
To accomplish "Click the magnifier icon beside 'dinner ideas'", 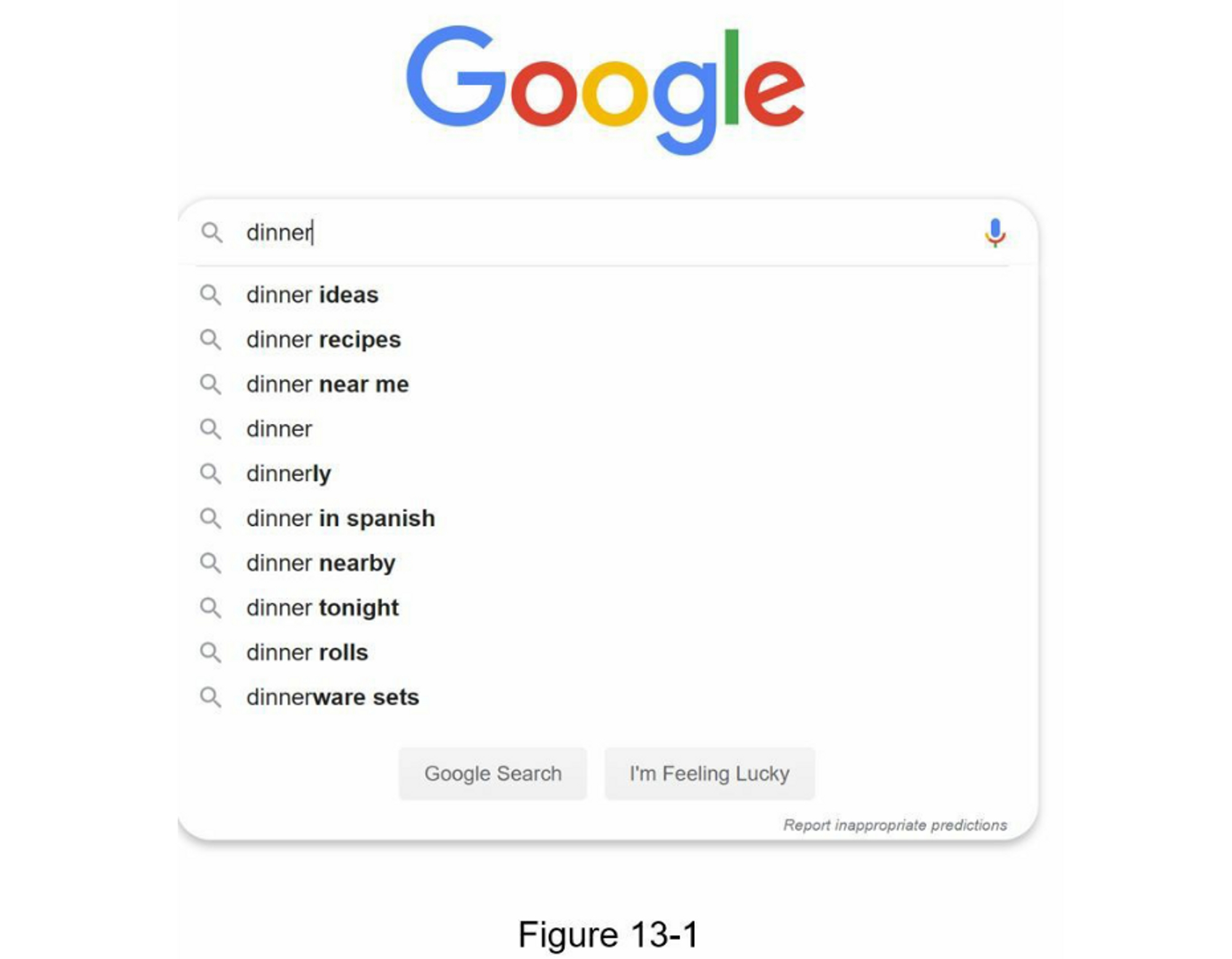I will point(210,295).
